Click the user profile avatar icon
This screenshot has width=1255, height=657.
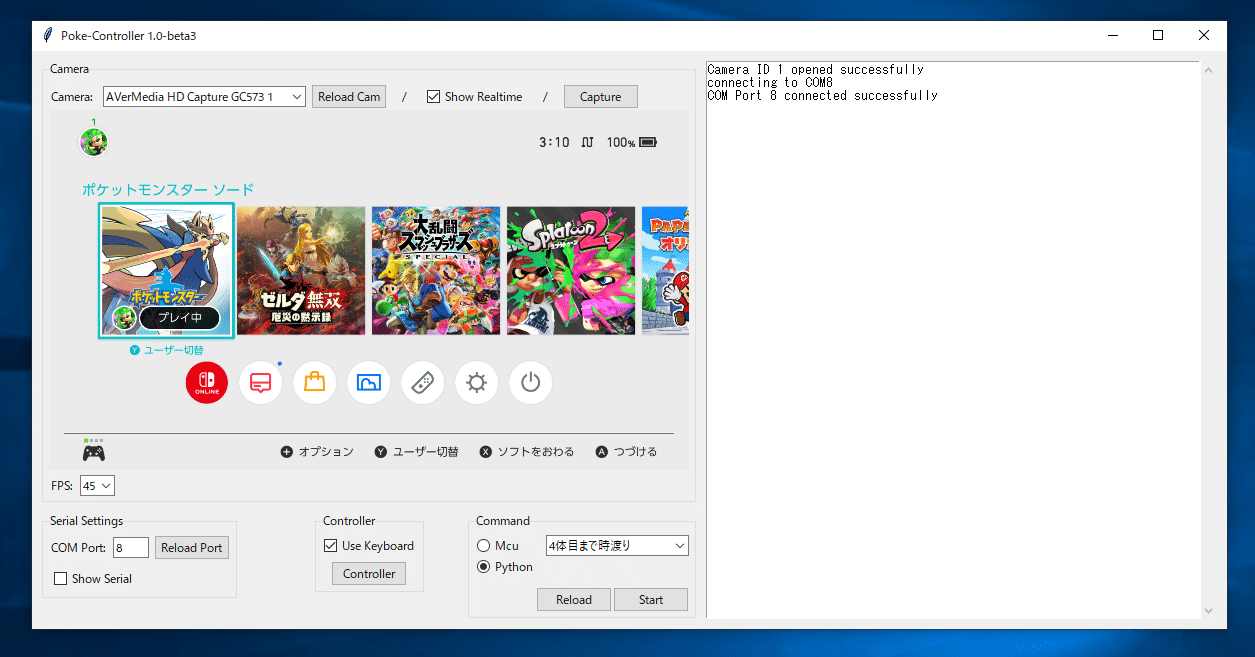tap(93, 141)
